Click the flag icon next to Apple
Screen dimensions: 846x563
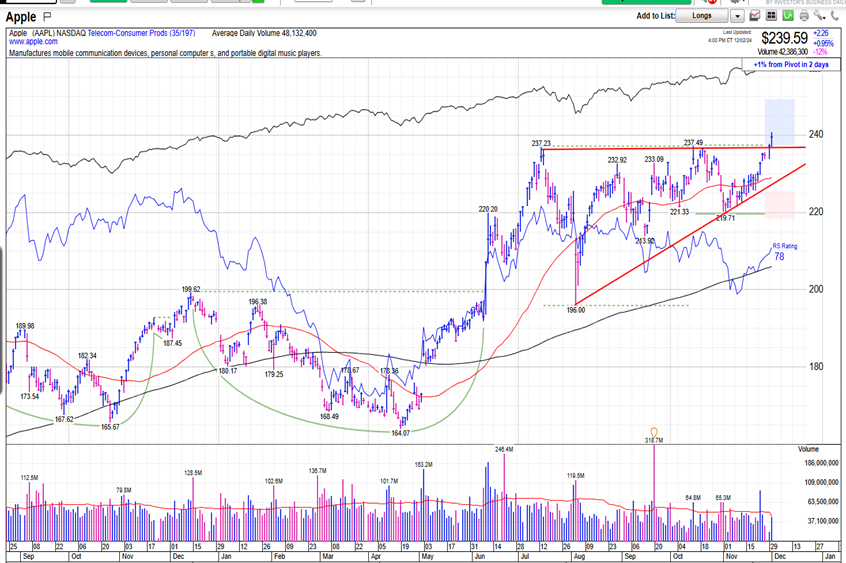point(48,17)
